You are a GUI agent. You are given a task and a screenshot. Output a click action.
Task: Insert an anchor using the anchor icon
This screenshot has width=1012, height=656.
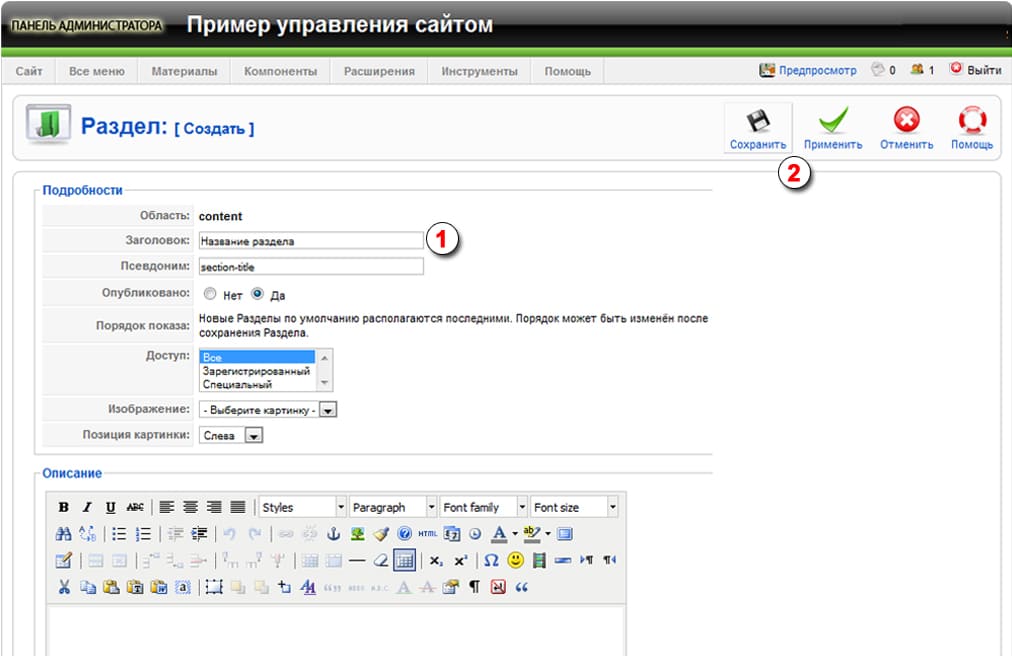(x=335, y=534)
